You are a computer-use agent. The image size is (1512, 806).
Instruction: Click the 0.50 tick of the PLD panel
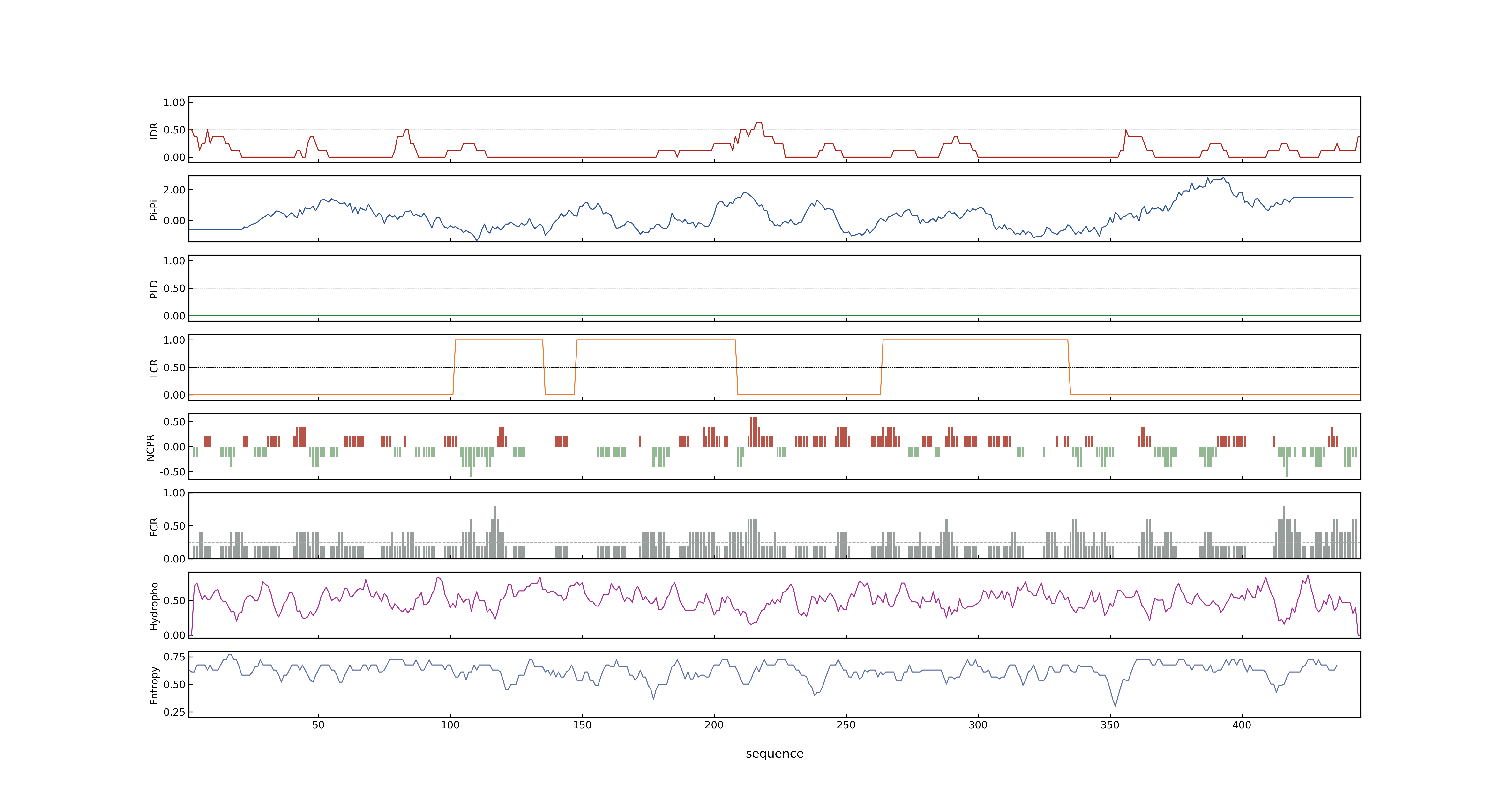pos(174,288)
